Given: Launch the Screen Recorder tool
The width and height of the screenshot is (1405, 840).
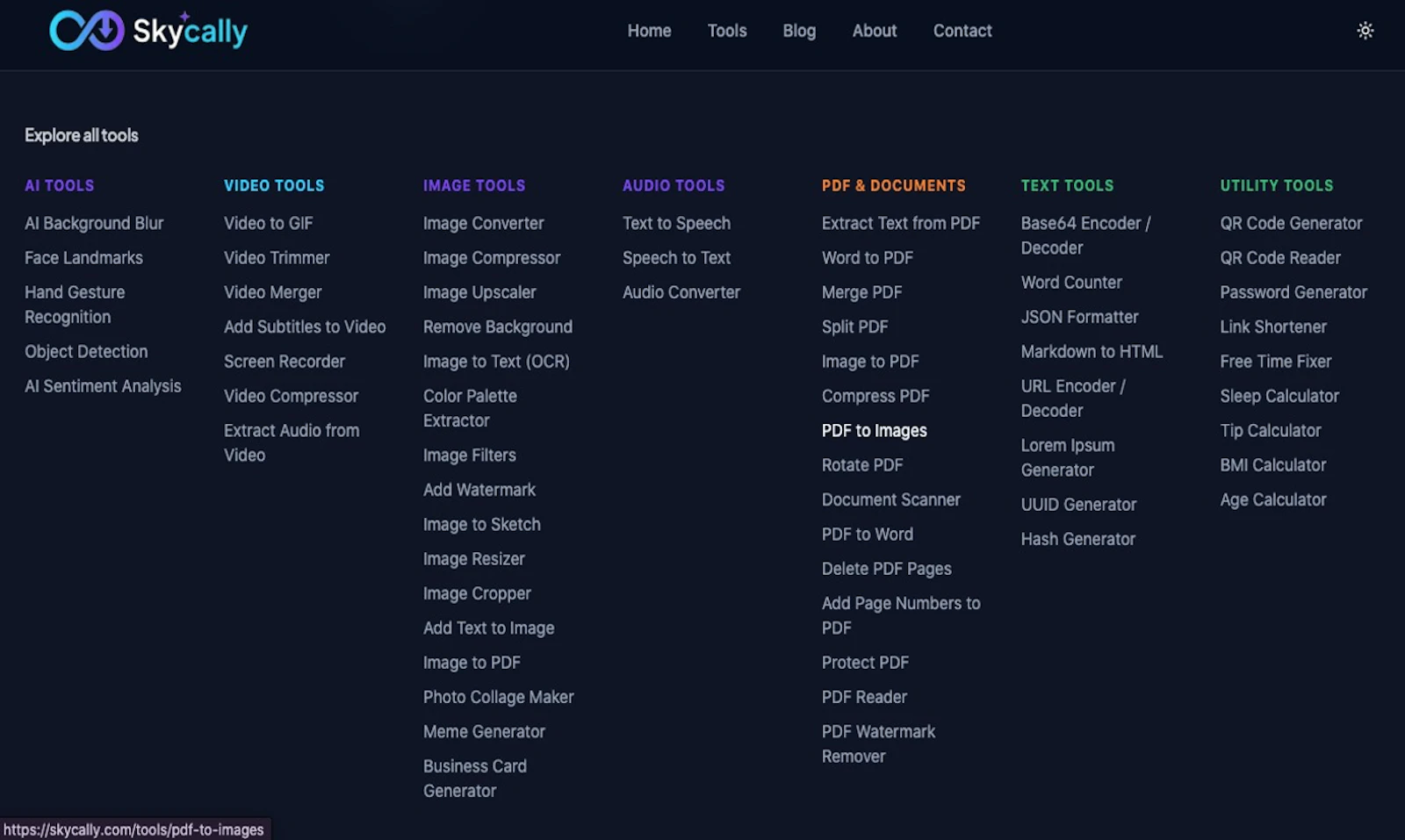Looking at the screenshot, I should pyautogui.click(x=285, y=362).
